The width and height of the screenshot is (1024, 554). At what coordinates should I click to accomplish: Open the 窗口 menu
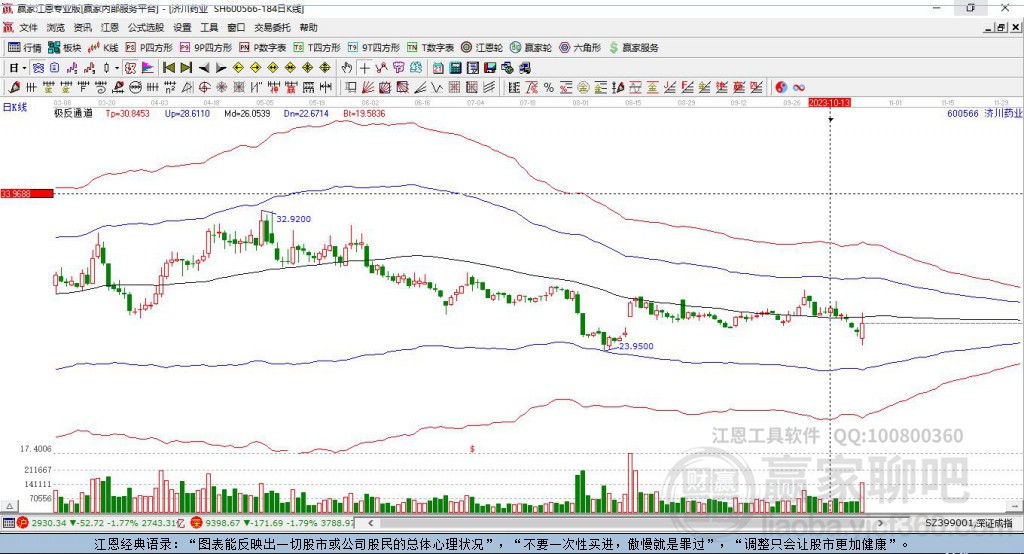click(x=236, y=27)
